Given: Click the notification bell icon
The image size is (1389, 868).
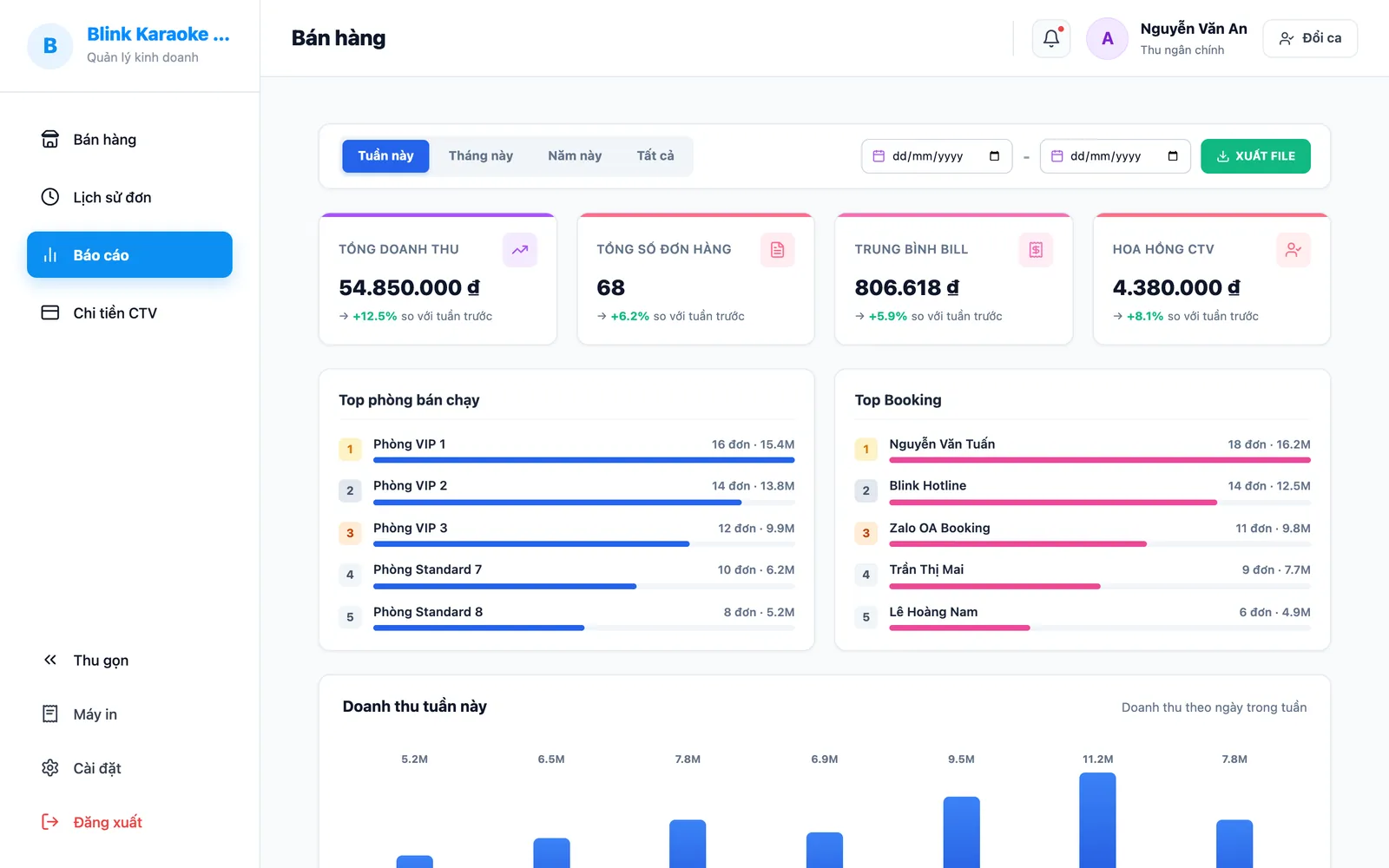Looking at the screenshot, I should [x=1051, y=38].
